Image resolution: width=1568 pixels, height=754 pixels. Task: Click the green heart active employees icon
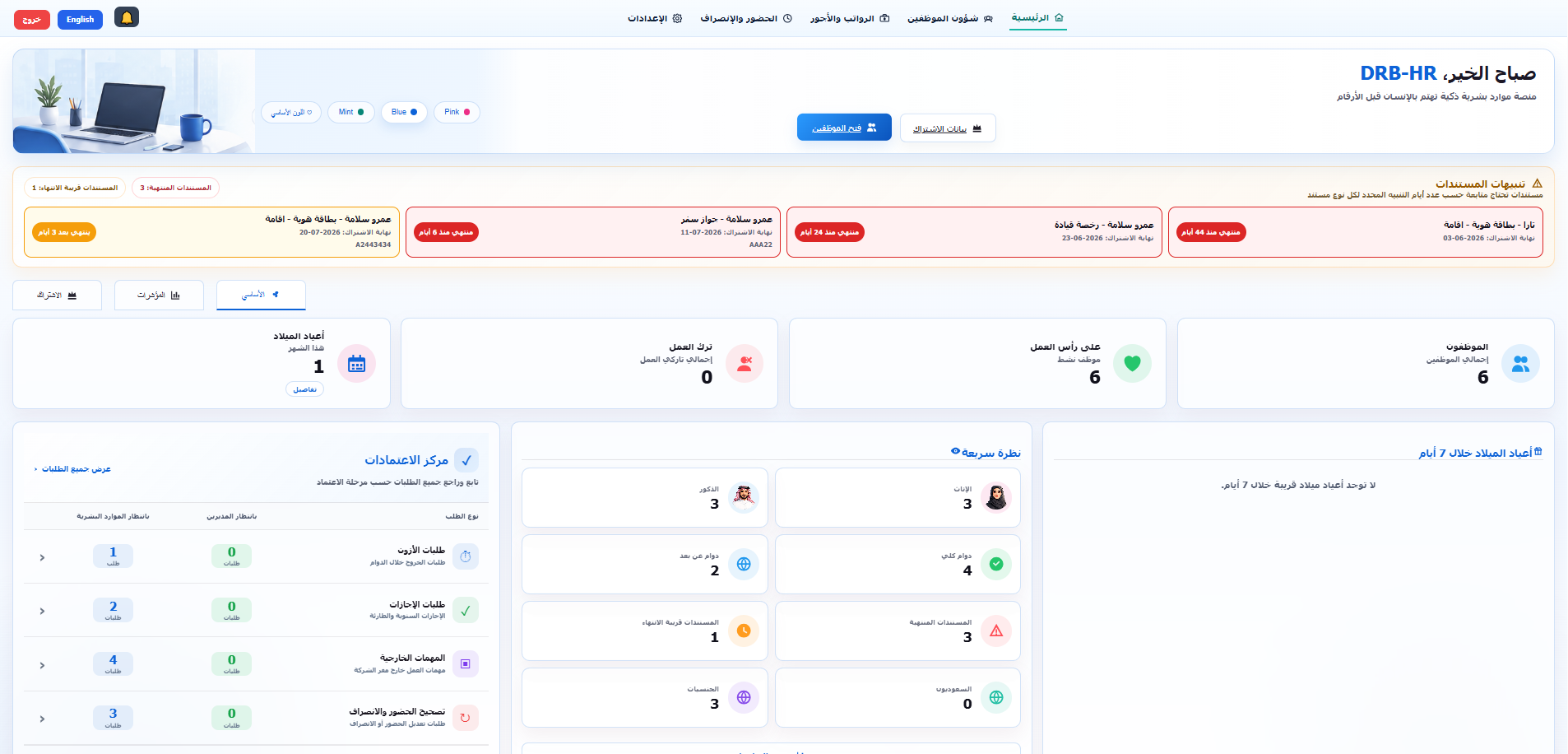point(1133,364)
